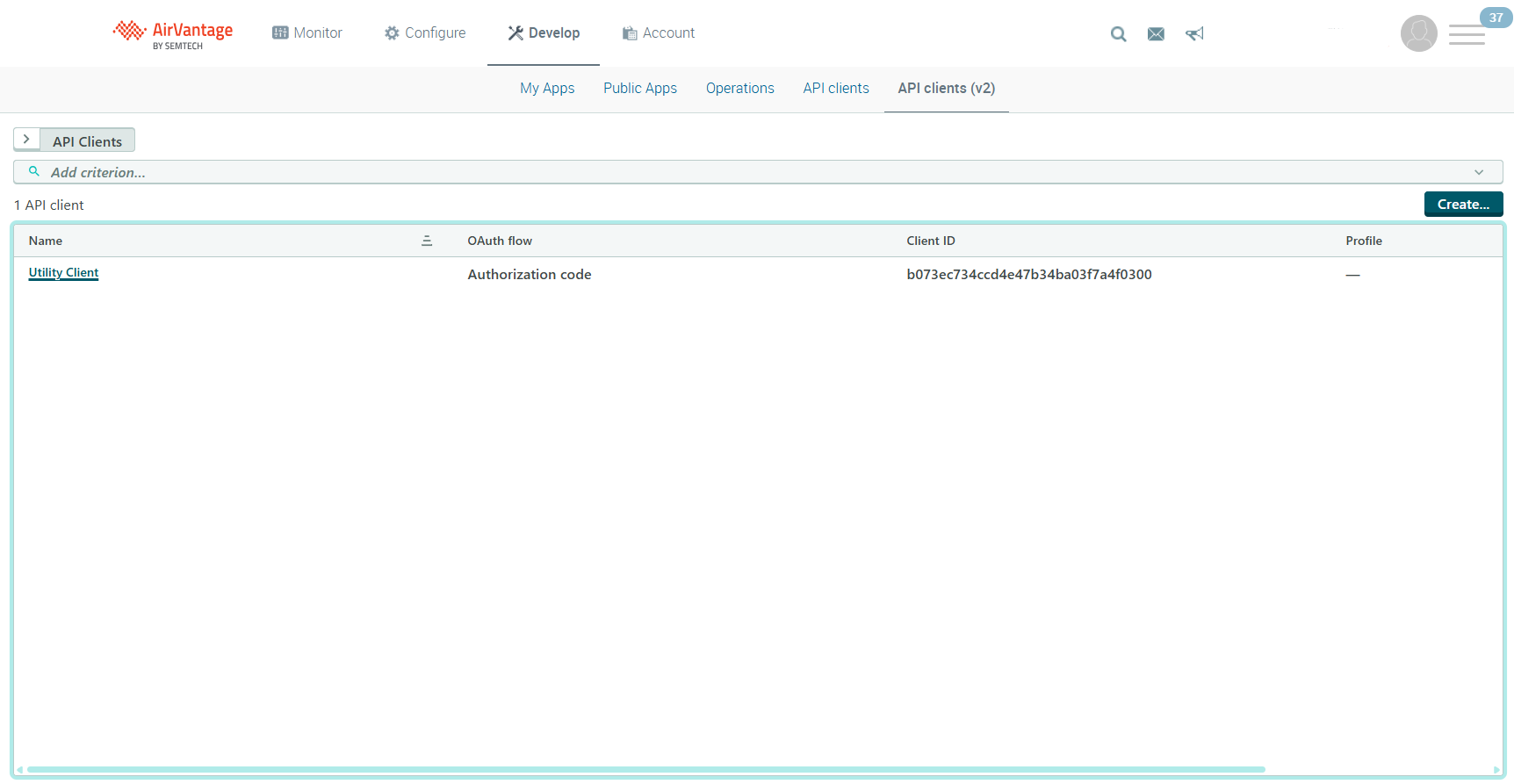Open the Configure menu
This screenshot has height=784, width=1514.
[425, 33]
